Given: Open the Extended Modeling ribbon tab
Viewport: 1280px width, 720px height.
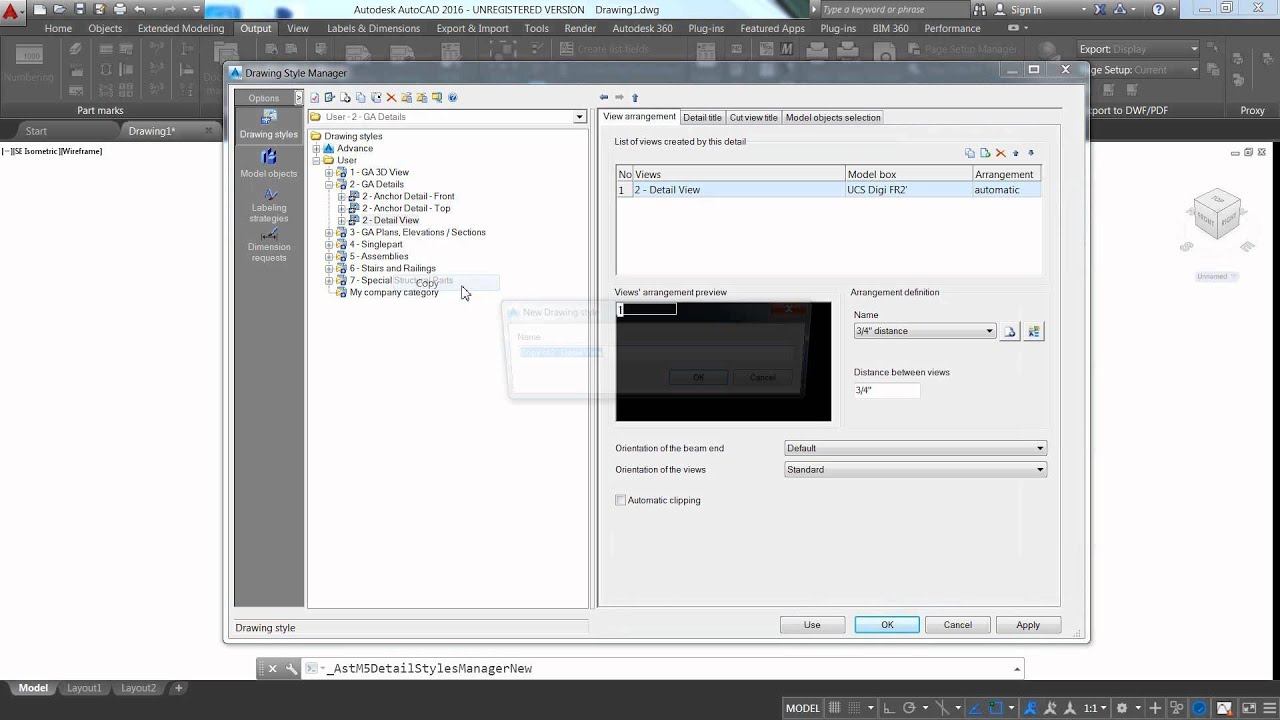Looking at the screenshot, I should [181, 28].
